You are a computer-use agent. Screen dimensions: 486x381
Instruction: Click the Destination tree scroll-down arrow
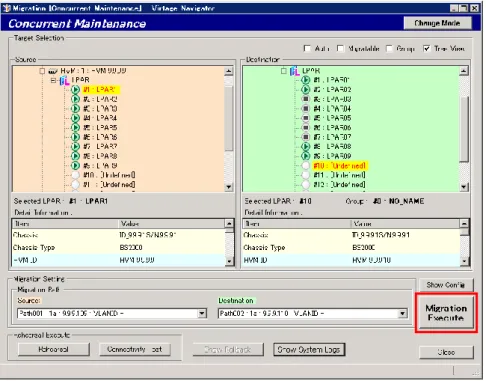point(464,187)
